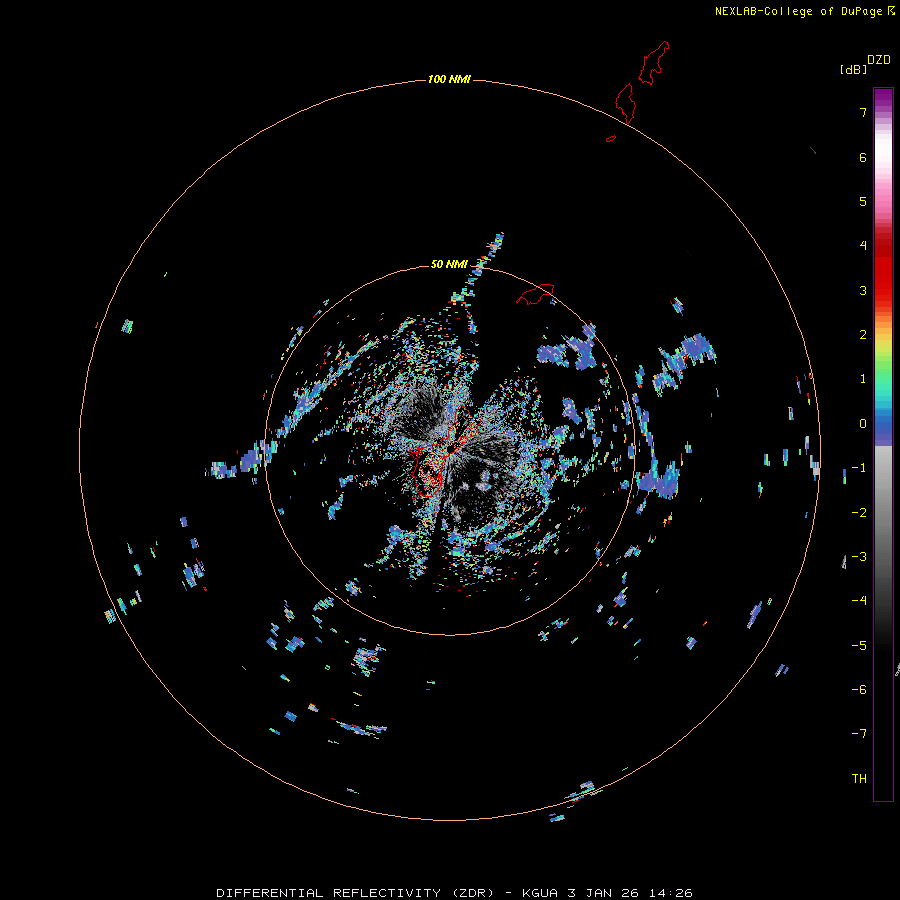The width and height of the screenshot is (900, 900).
Task: Click the '-5' value on color scale
Action: tap(859, 646)
